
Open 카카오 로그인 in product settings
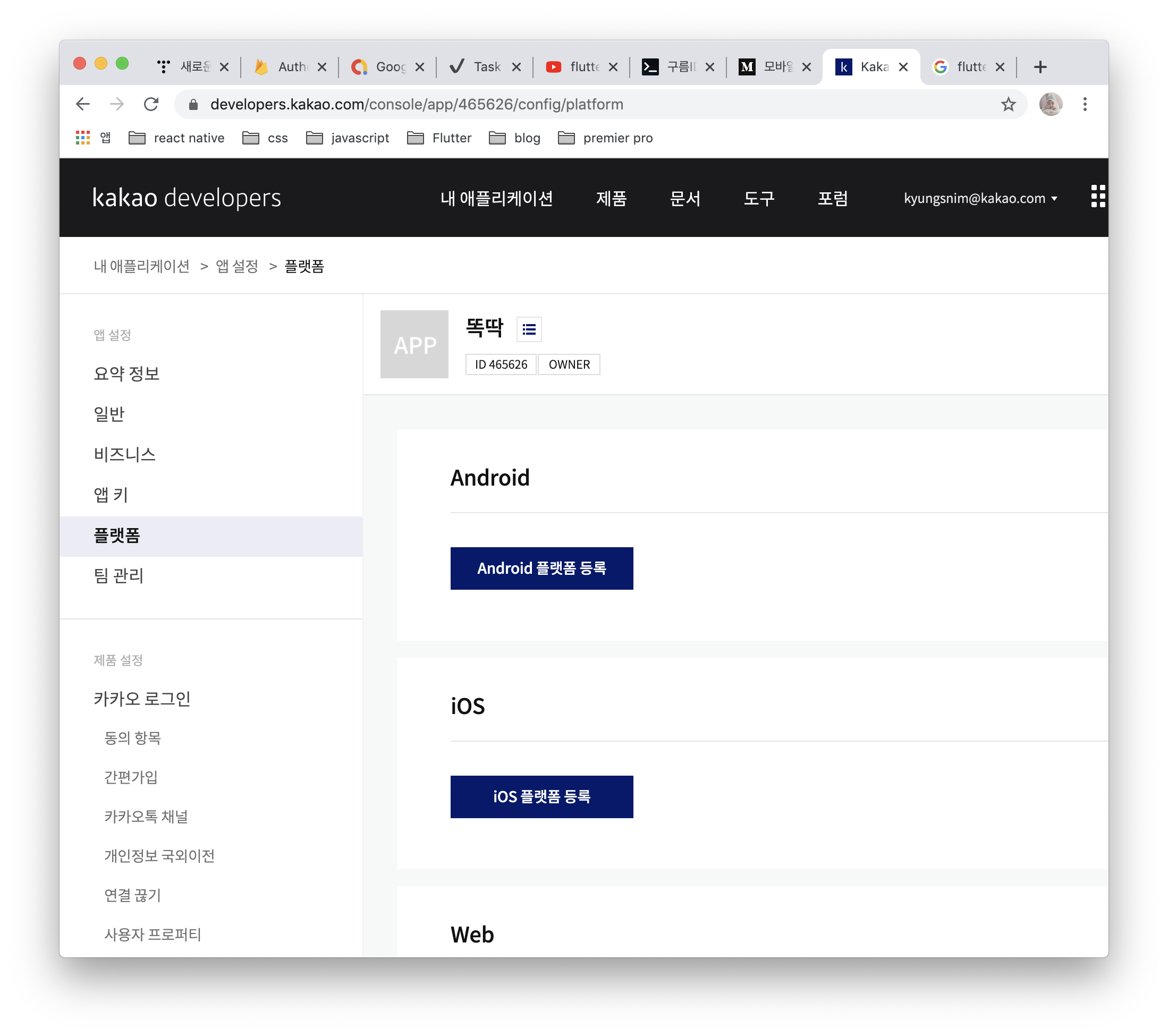point(142,698)
